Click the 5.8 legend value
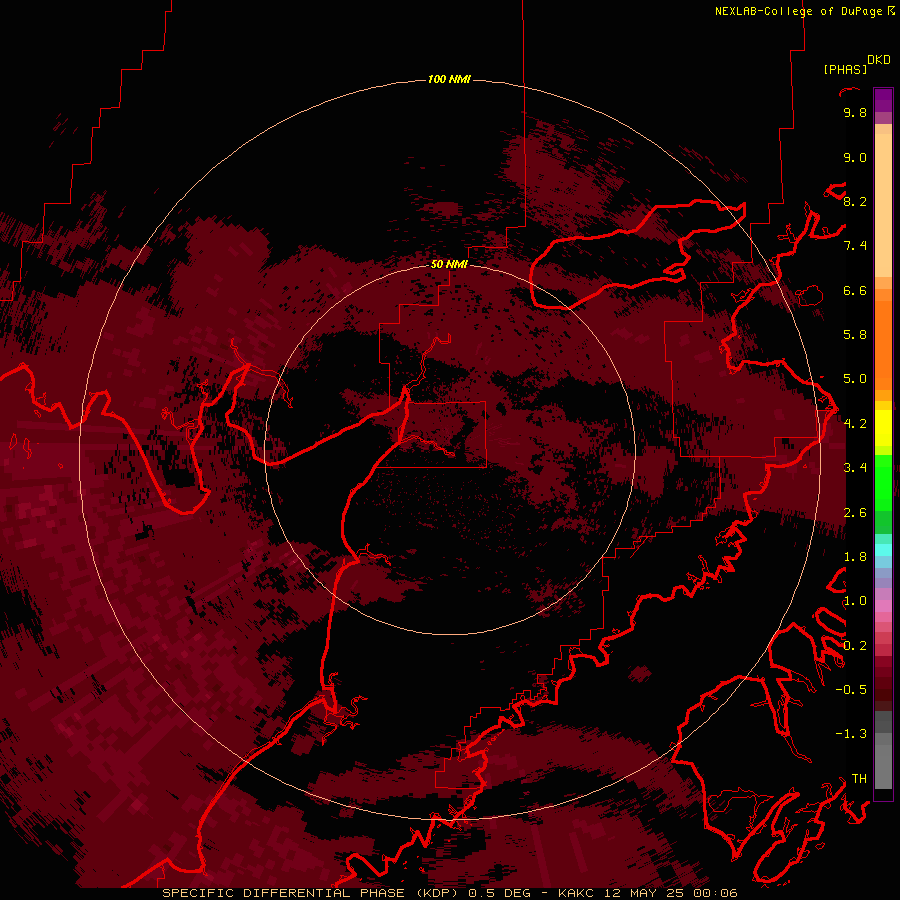 pyautogui.click(x=855, y=335)
